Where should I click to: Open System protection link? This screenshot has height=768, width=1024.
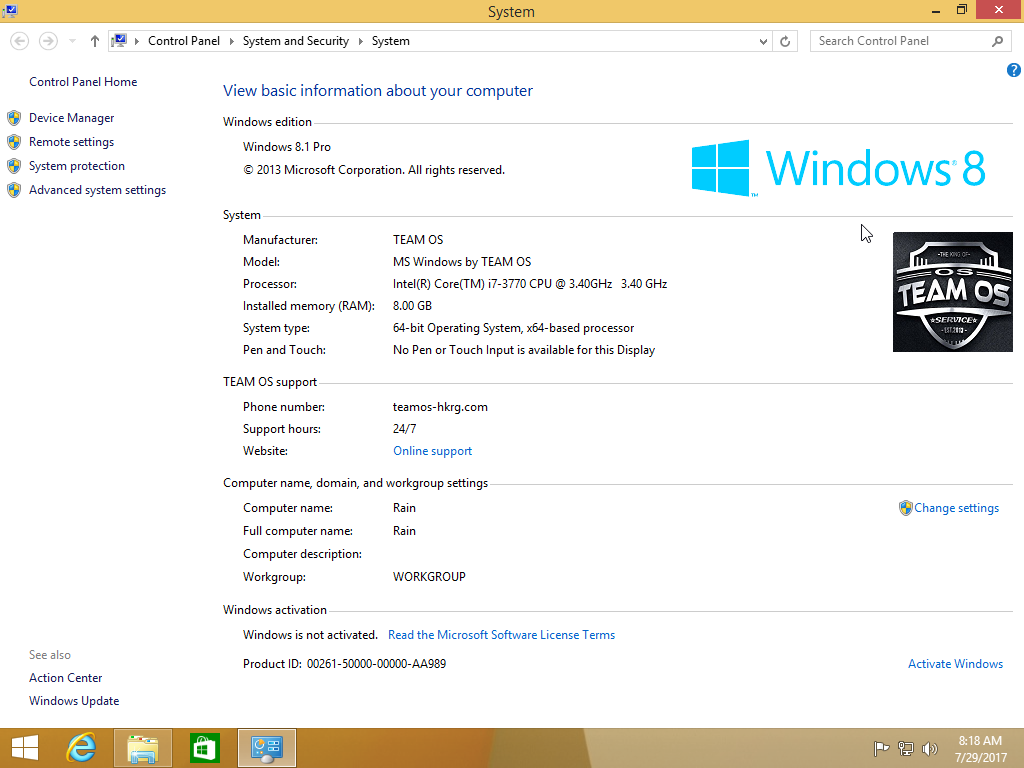76,166
